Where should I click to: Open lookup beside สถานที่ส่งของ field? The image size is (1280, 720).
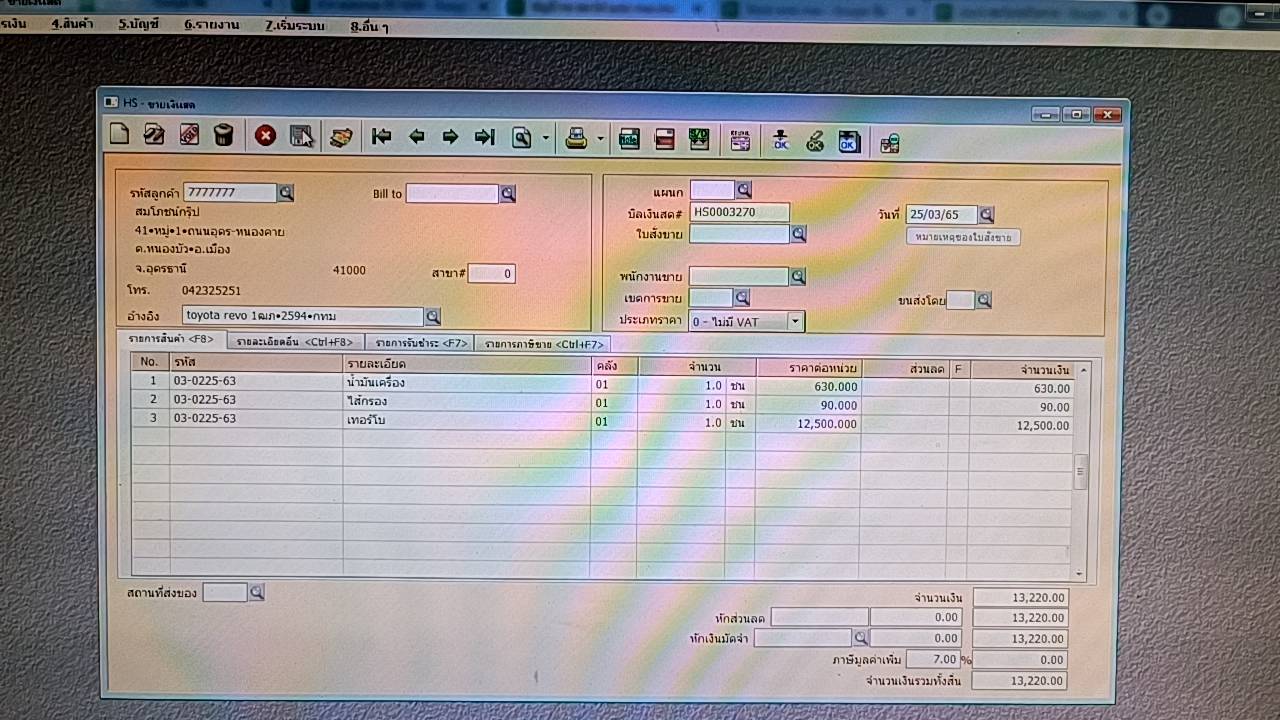[x=256, y=593]
